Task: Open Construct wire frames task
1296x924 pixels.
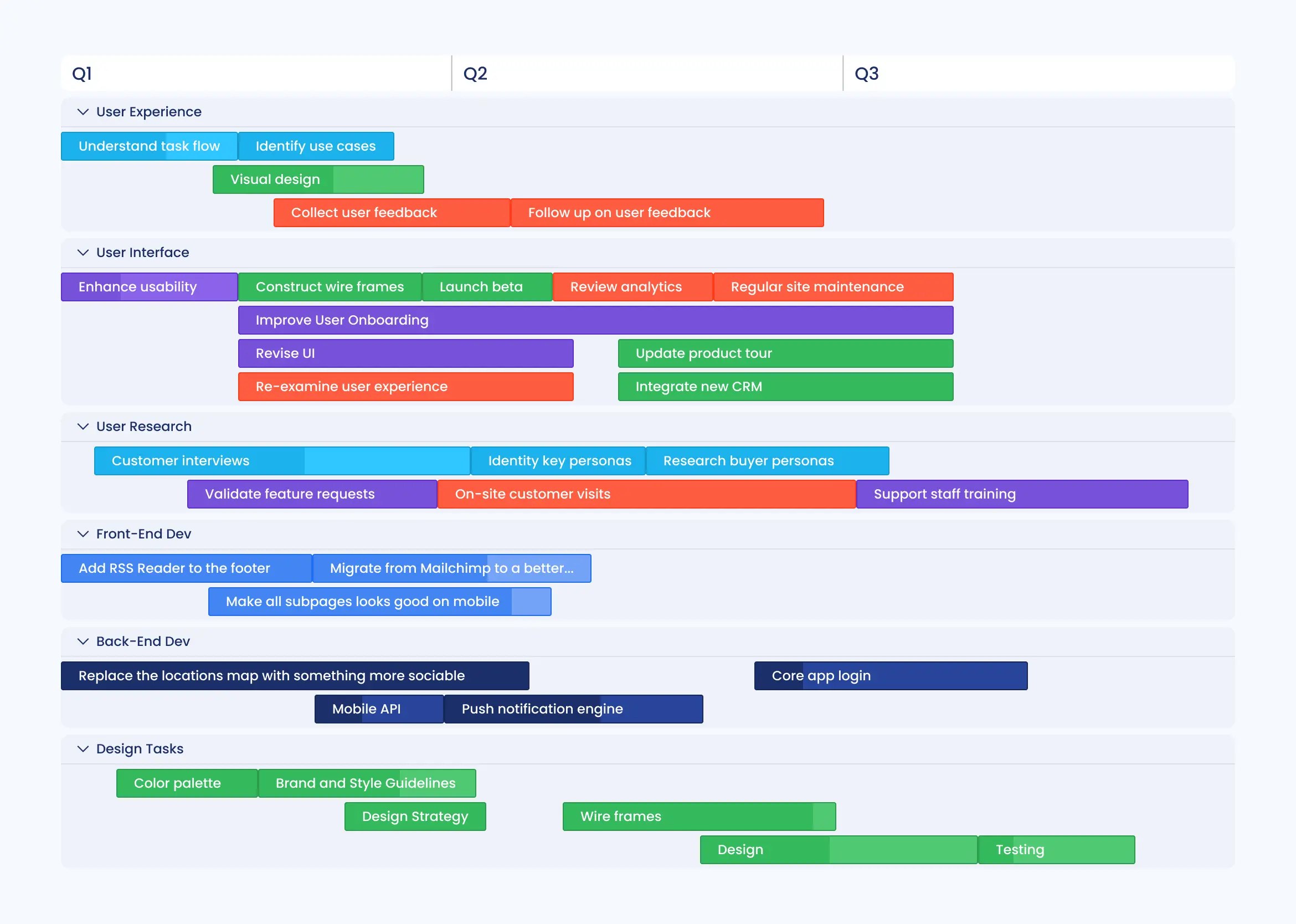Action: click(x=330, y=287)
